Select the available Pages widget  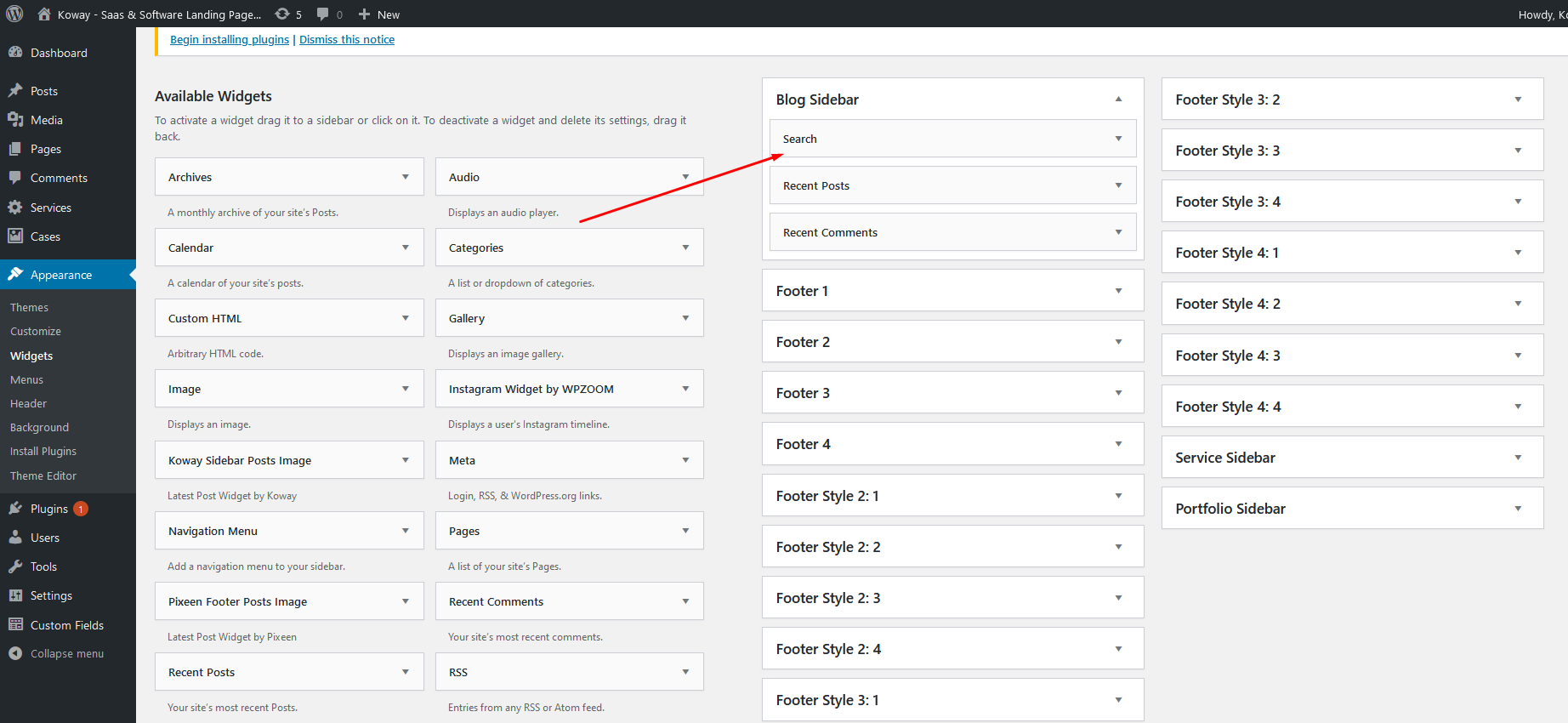point(570,531)
